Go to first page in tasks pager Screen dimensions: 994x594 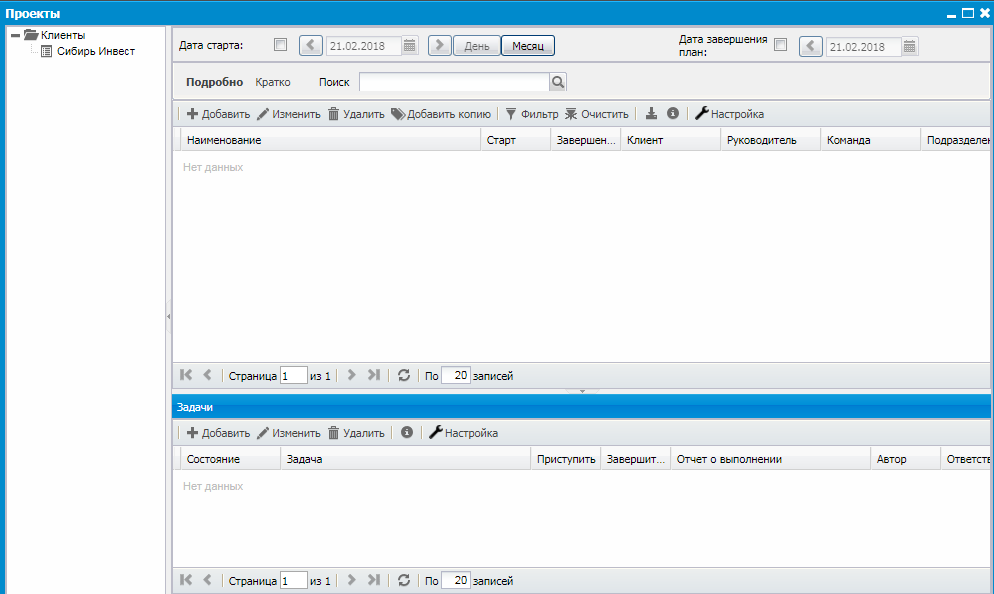pos(186,579)
